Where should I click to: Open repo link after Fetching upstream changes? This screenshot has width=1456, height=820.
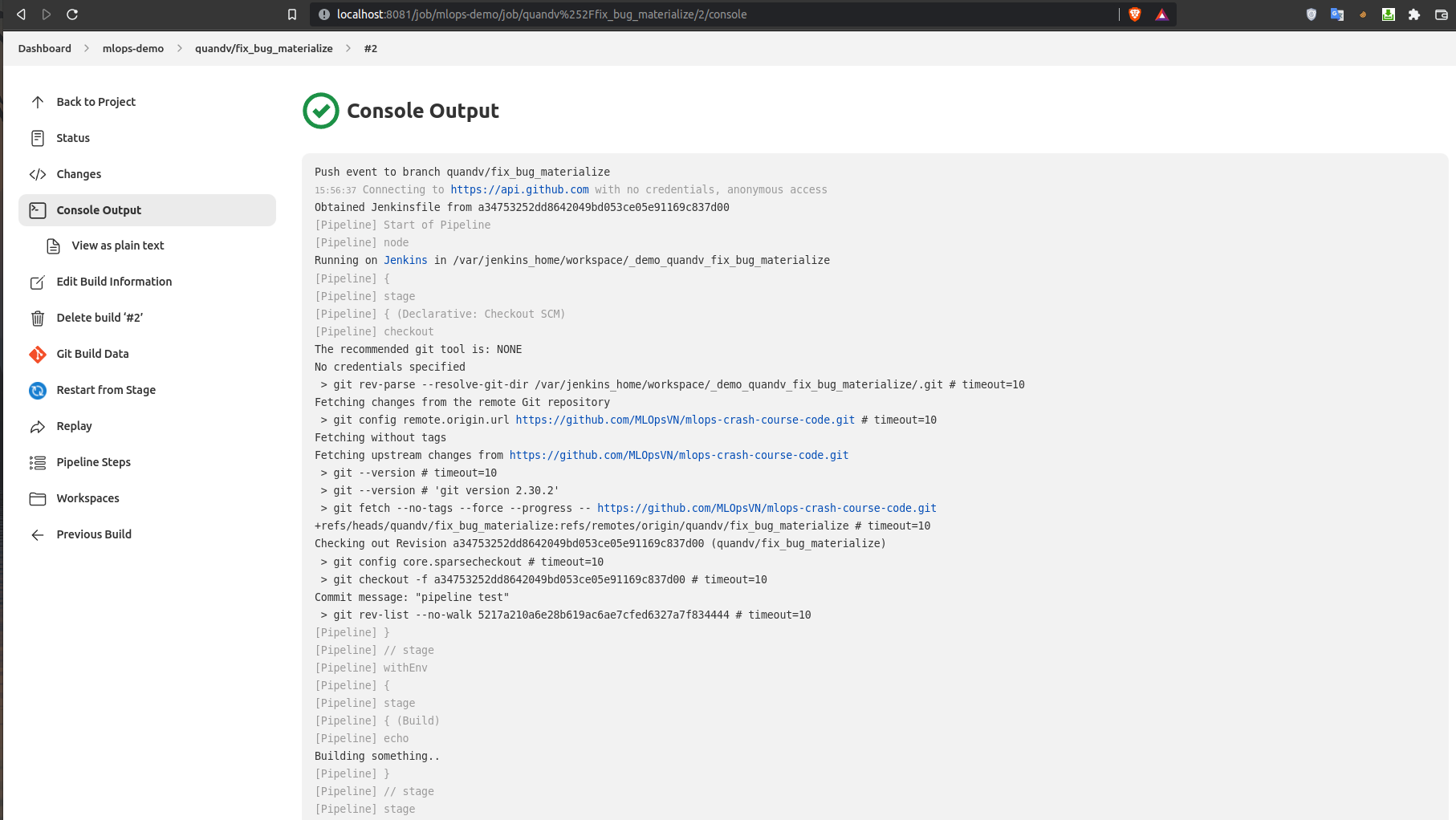click(x=679, y=455)
